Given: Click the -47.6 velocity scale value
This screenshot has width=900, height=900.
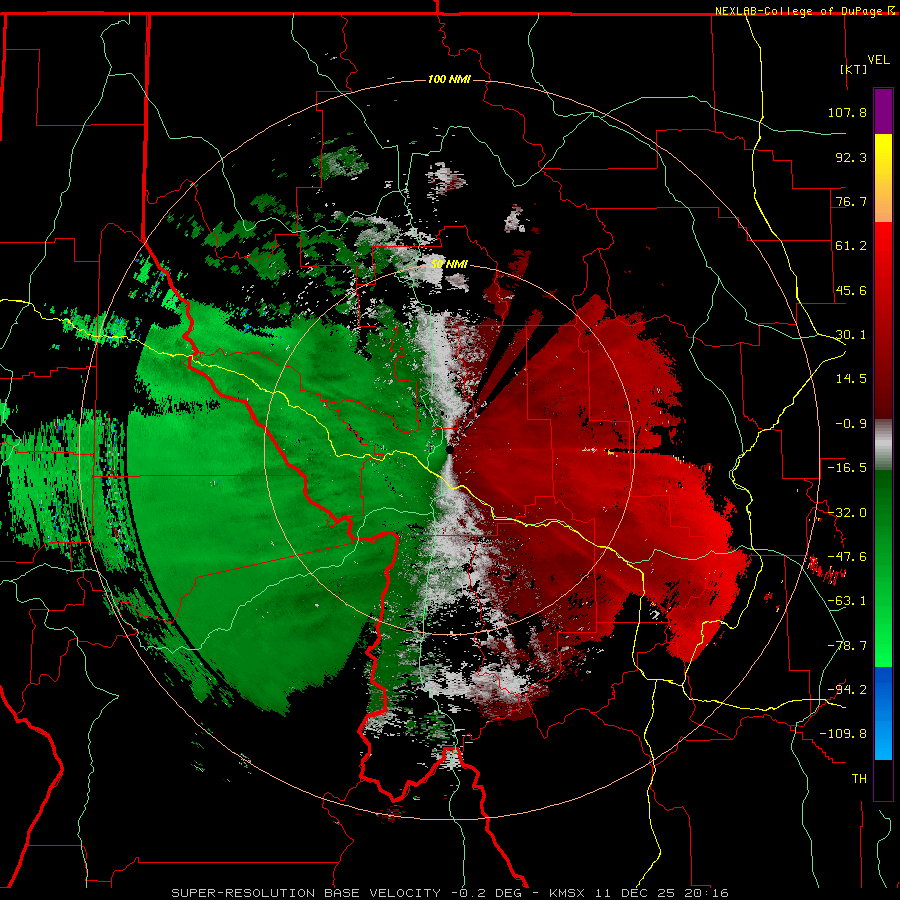Looking at the screenshot, I should pos(847,557).
